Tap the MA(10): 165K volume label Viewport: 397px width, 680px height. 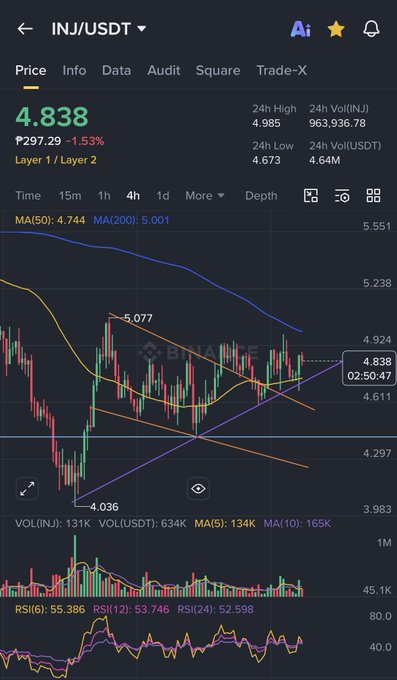(297, 523)
